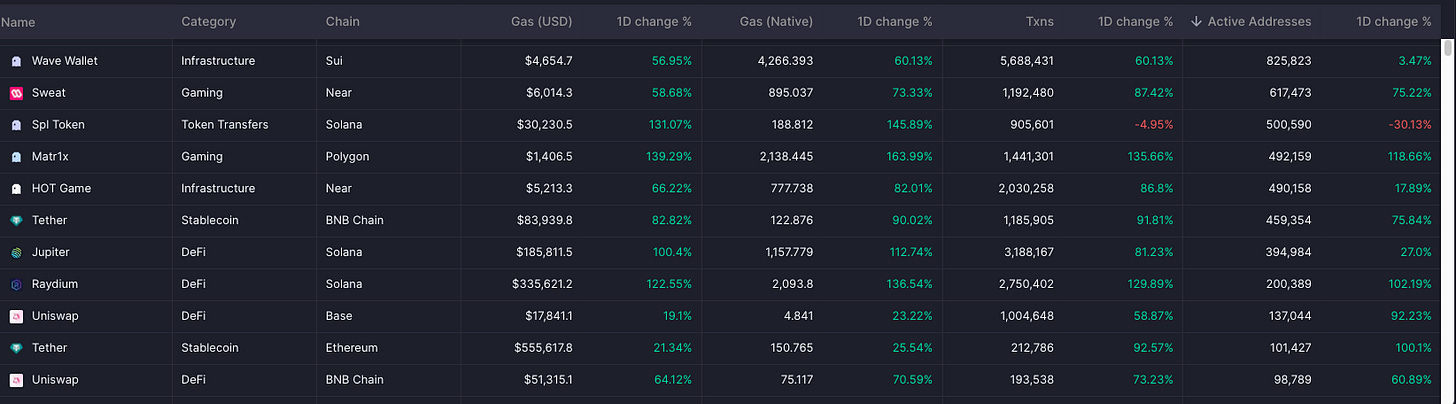
Task: Select the $30,230.5 gas value
Action: click(545, 125)
